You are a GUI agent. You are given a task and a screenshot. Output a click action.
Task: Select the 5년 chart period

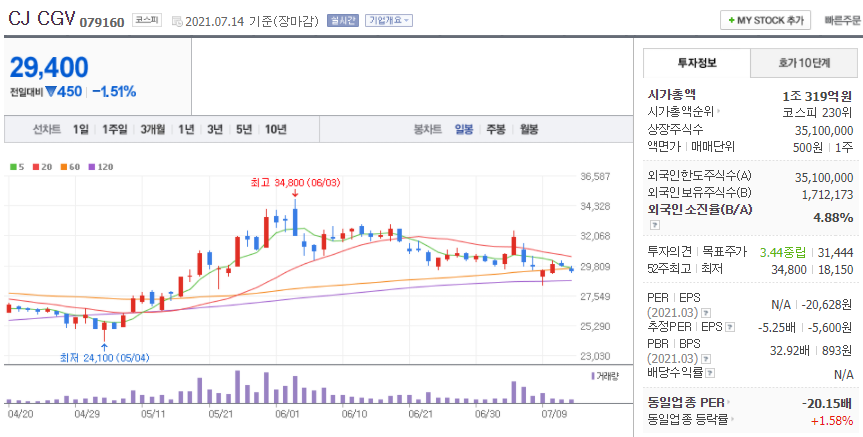click(x=244, y=129)
